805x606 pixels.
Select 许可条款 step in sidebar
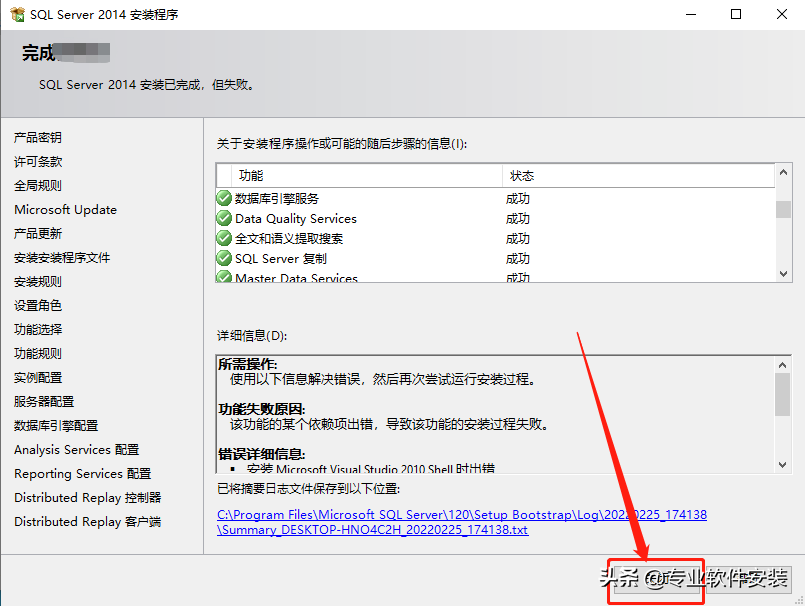(x=38, y=162)
